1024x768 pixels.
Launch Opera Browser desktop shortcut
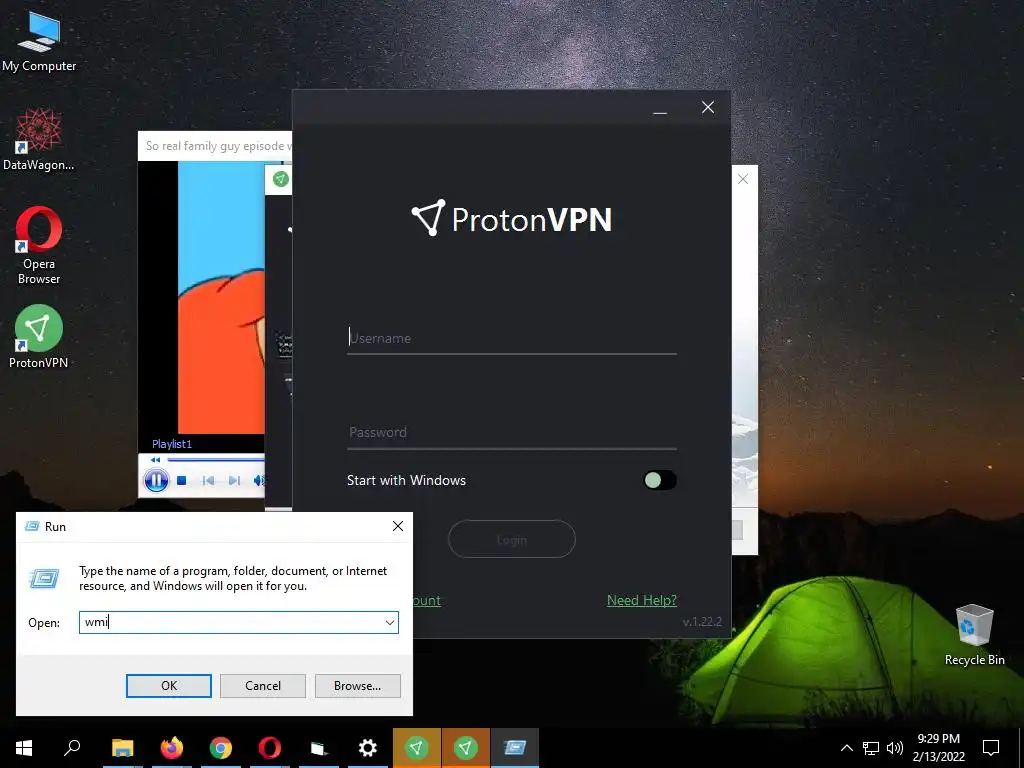pos(39,246)
